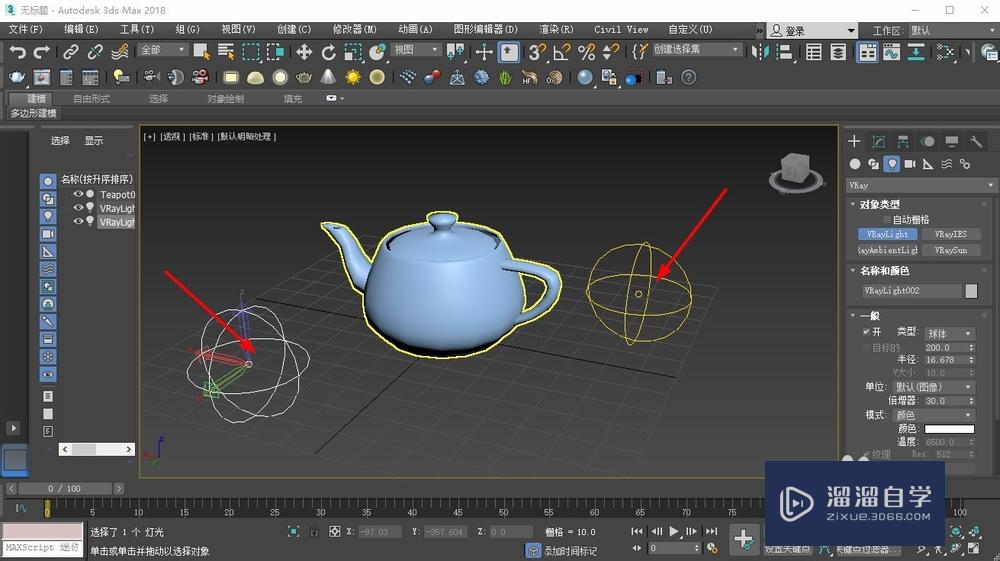
Task: Select the Link tool (chain icon)
Action: pyautogui.click(x=71, y=52)
